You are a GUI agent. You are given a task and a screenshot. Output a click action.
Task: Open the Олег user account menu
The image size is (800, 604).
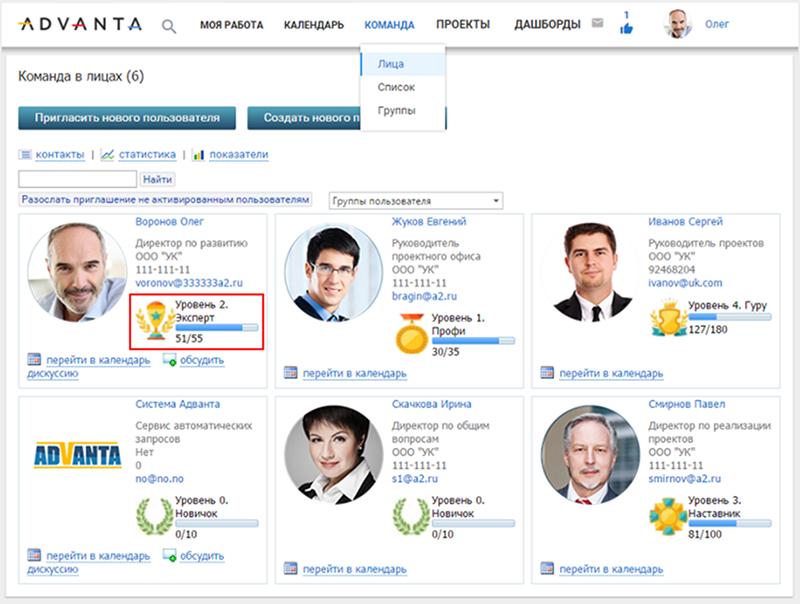click(717, 24)
